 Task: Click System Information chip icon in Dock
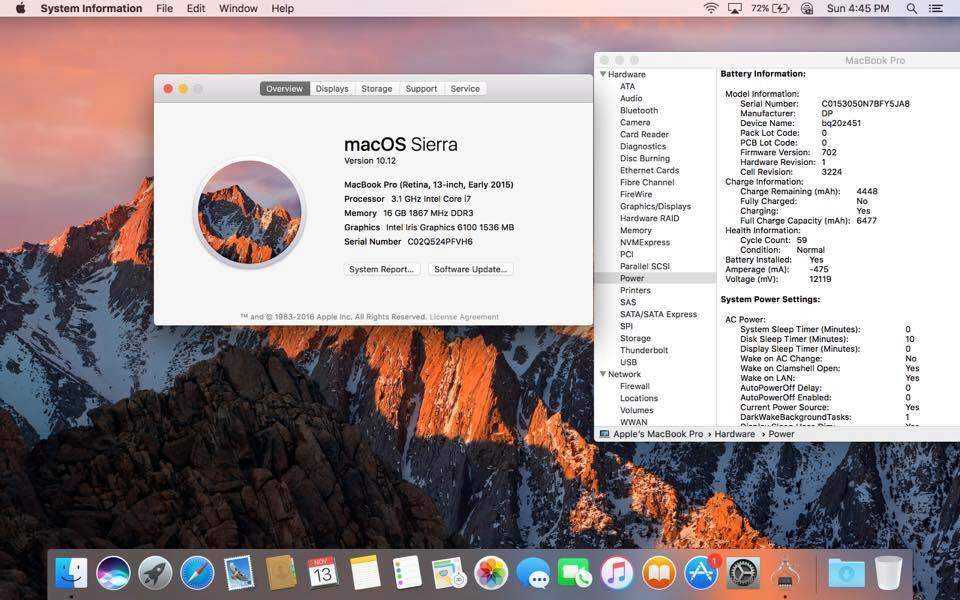785,574
